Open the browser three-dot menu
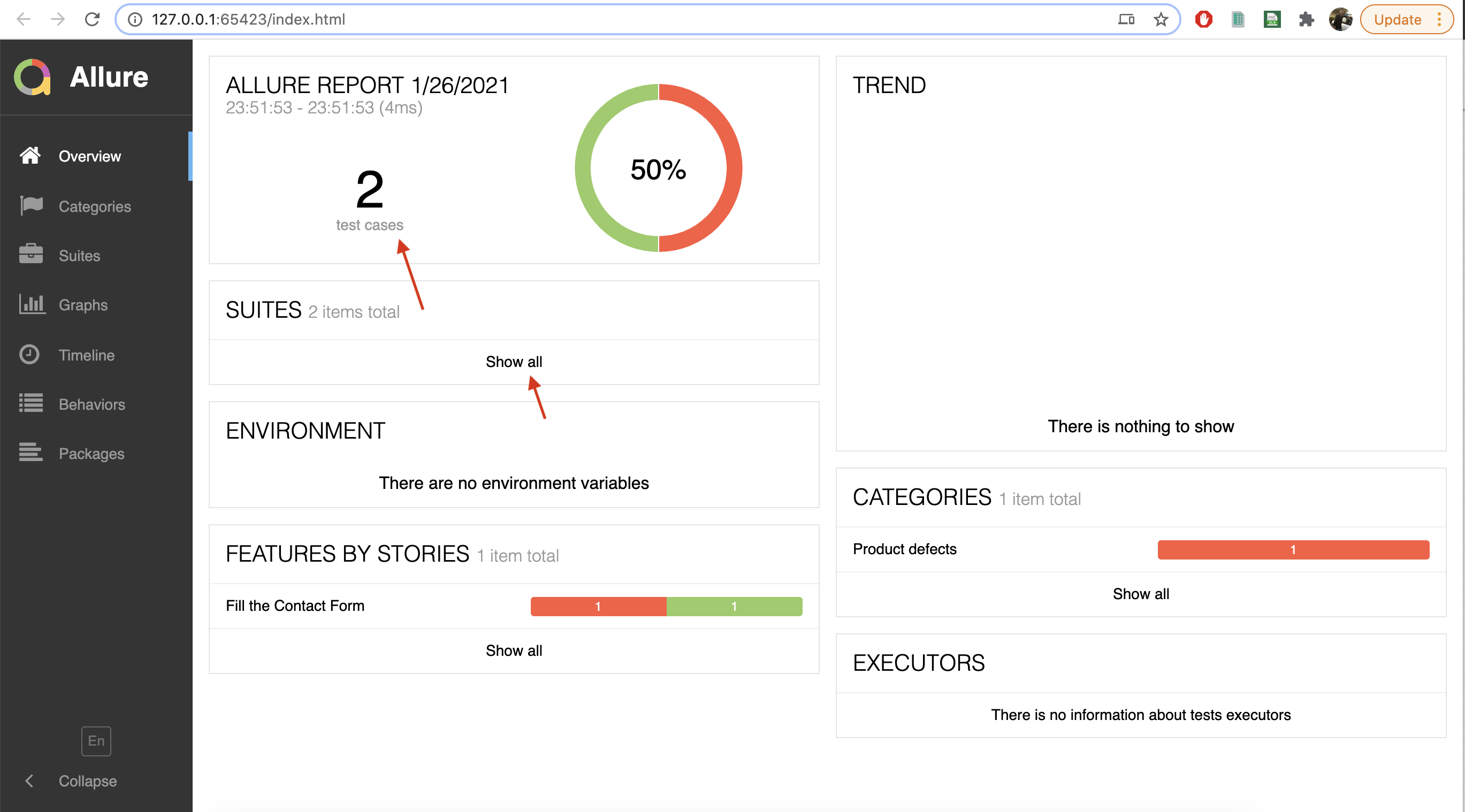Viewport: 1465px width, 812px height. (1440, 19)
